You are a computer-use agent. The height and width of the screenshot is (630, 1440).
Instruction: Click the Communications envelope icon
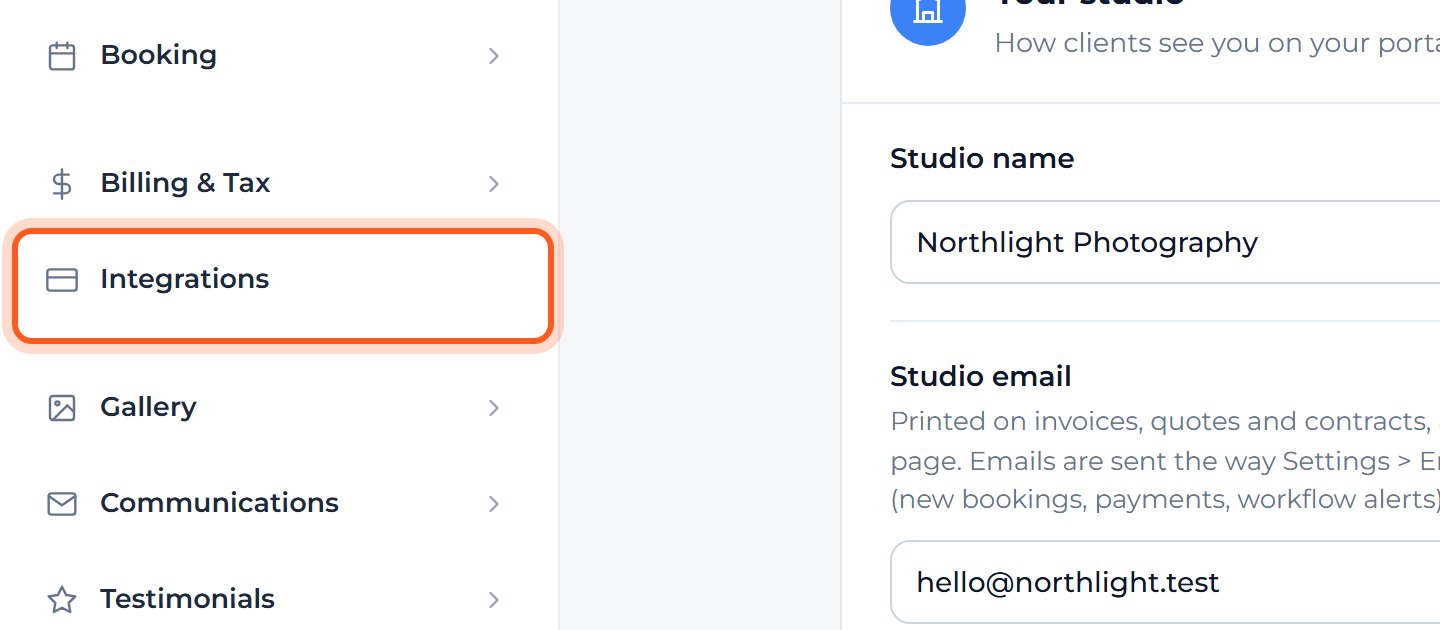point(62,504)
